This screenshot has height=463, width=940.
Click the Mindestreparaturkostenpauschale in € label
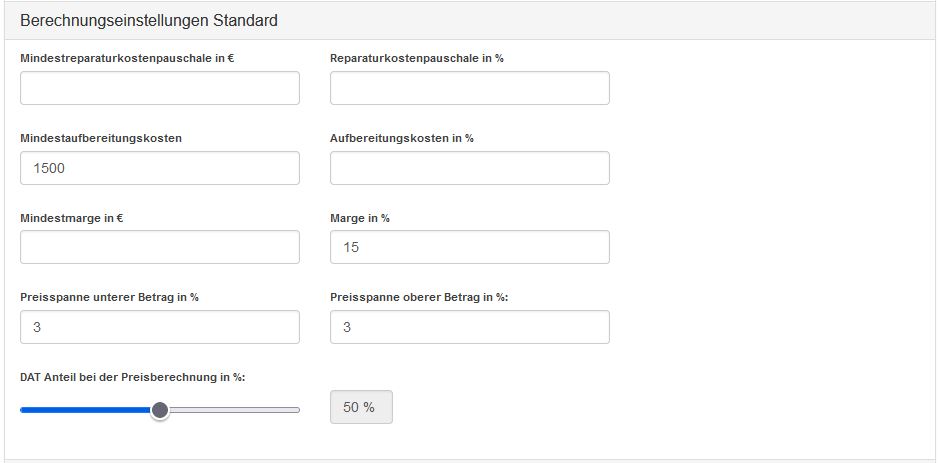click(x=126, y=58)
